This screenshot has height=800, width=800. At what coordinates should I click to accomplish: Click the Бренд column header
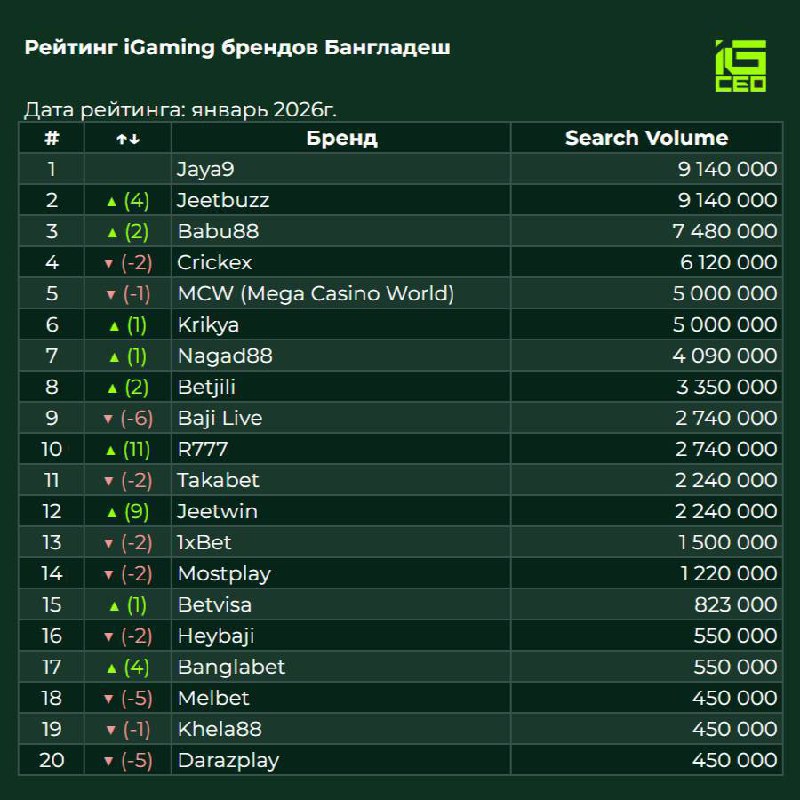tap(341, 138)
